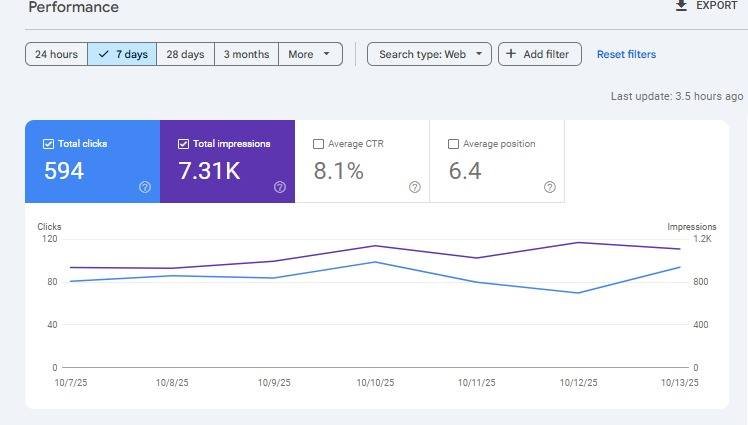Enable the Average CTR checkbox
This screenshot has width=748, height=425.
(x=318, y=144)
